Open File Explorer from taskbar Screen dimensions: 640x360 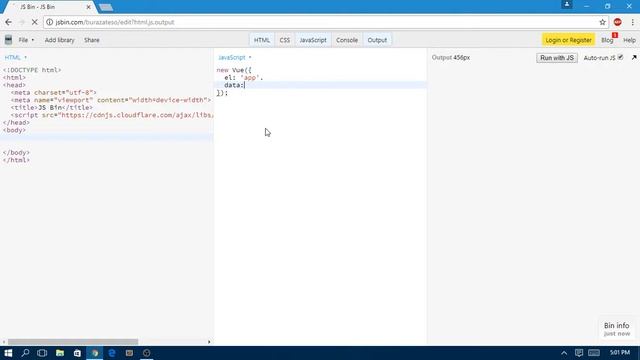(60, 353)
